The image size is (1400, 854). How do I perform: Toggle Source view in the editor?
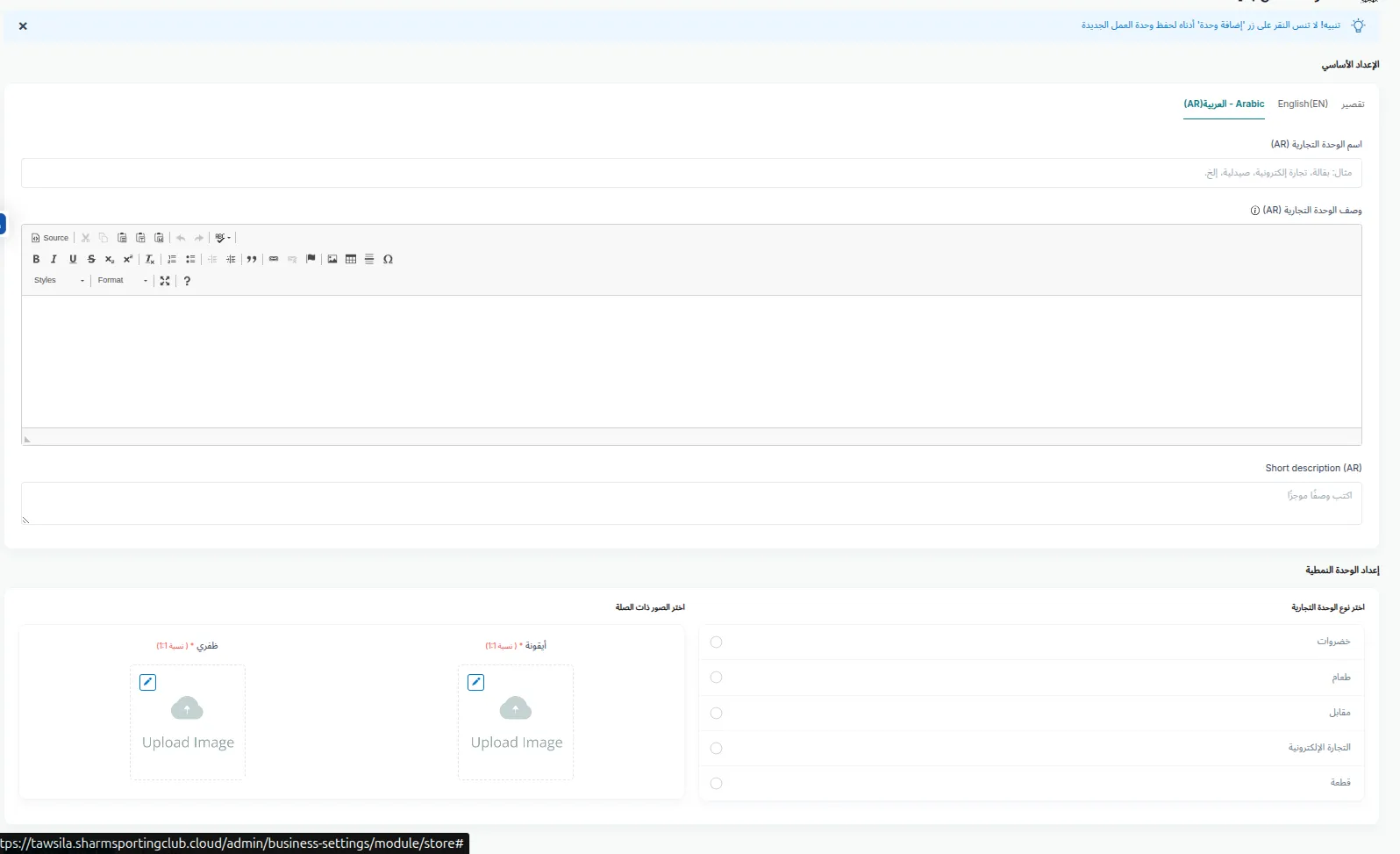[x=50, y=238]
